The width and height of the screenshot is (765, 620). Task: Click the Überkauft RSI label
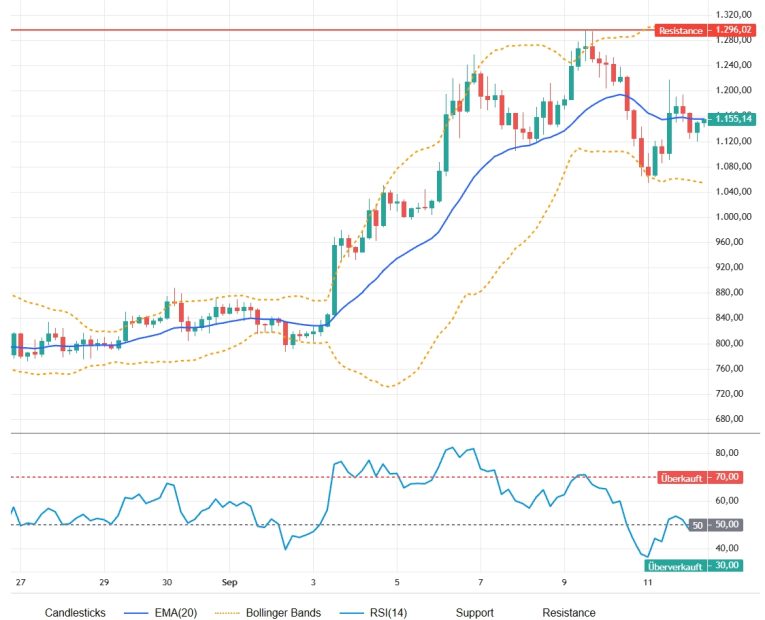[681, 478]
